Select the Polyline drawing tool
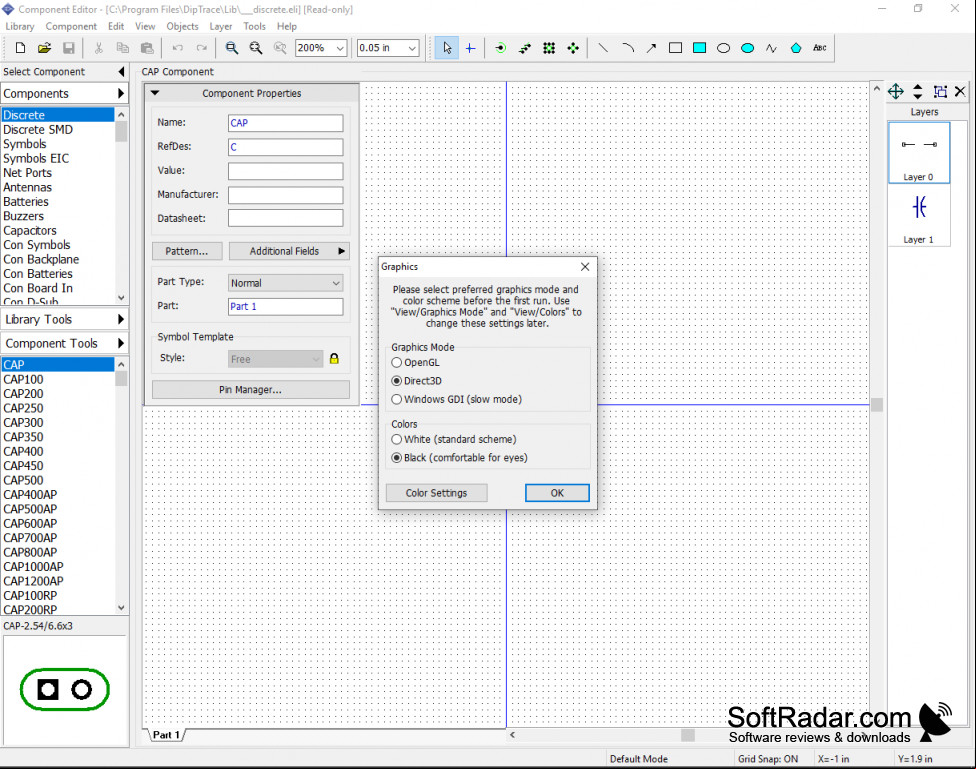This screenshot has height=769, width=976. coord(772,48)
